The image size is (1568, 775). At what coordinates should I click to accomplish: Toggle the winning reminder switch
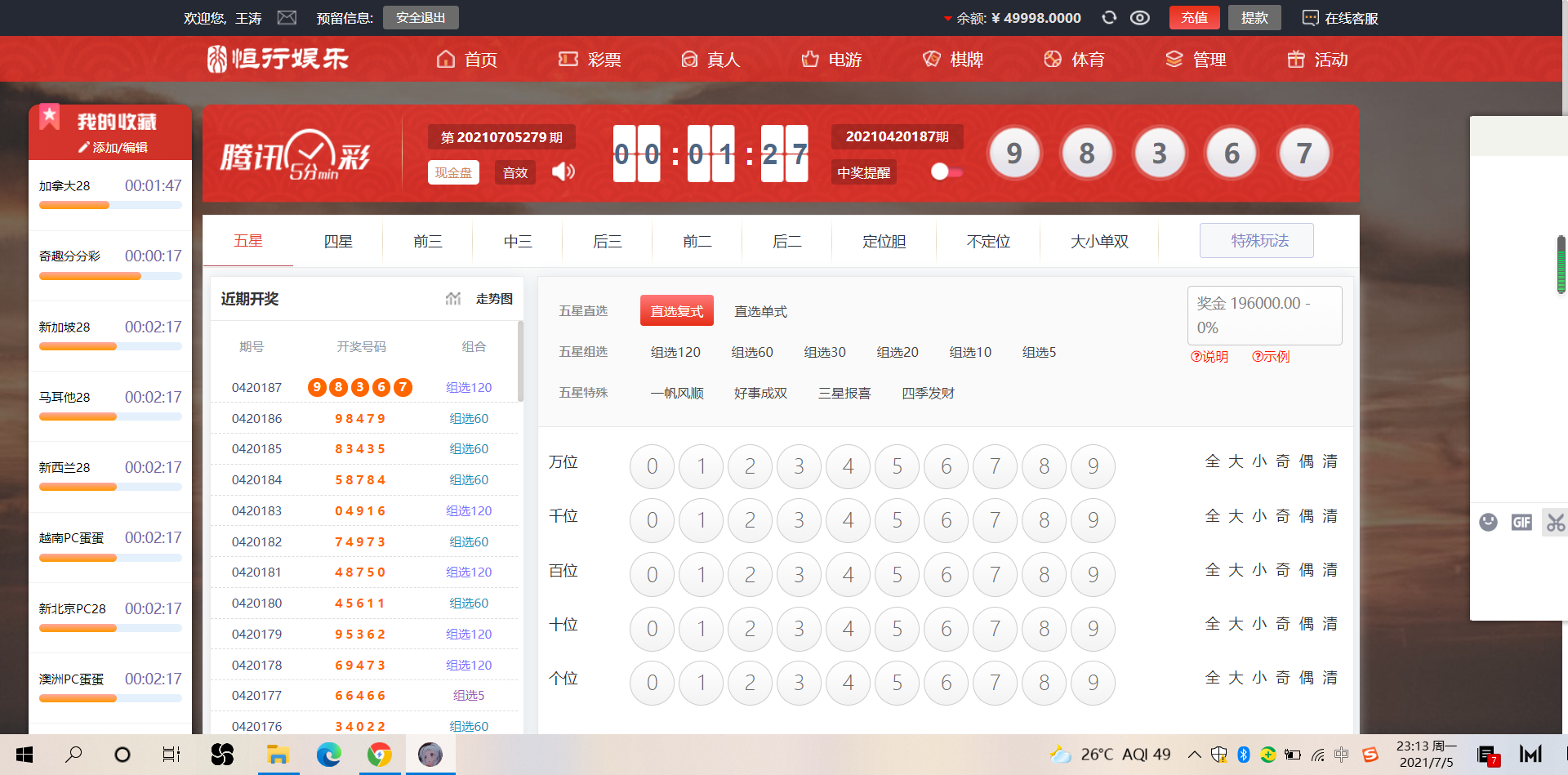(946, 171)
